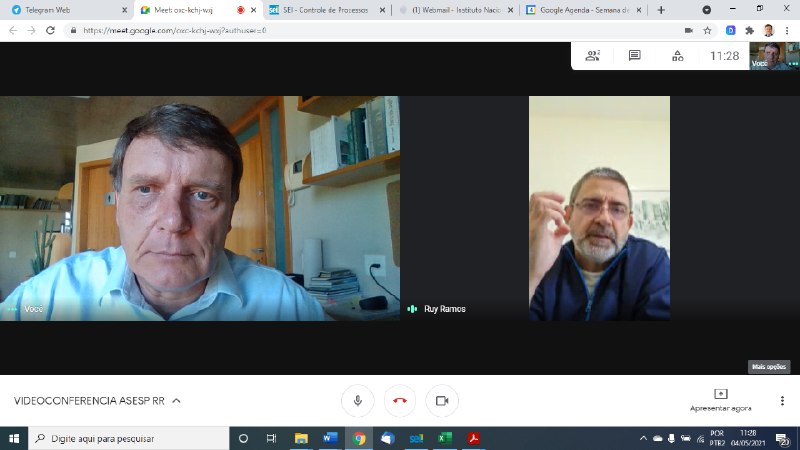Screen dimensions: 800x450
Task: Open the activities shapes icon
Action: 678,56
